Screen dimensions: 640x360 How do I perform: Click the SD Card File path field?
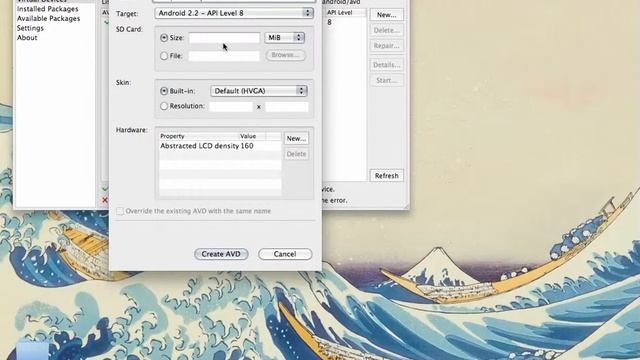click(x=224, y=56)
